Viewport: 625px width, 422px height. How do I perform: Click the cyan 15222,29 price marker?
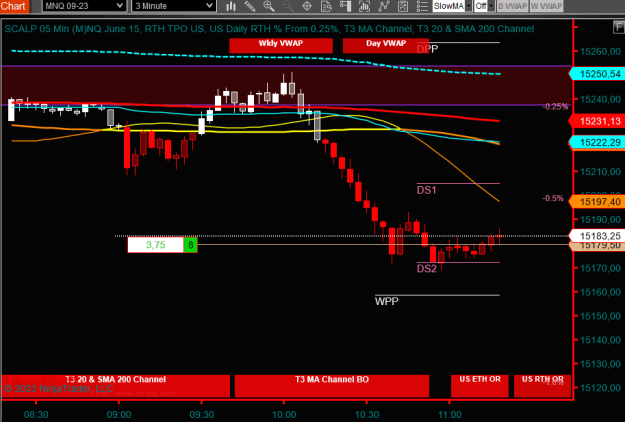click(x=597, y=142)
